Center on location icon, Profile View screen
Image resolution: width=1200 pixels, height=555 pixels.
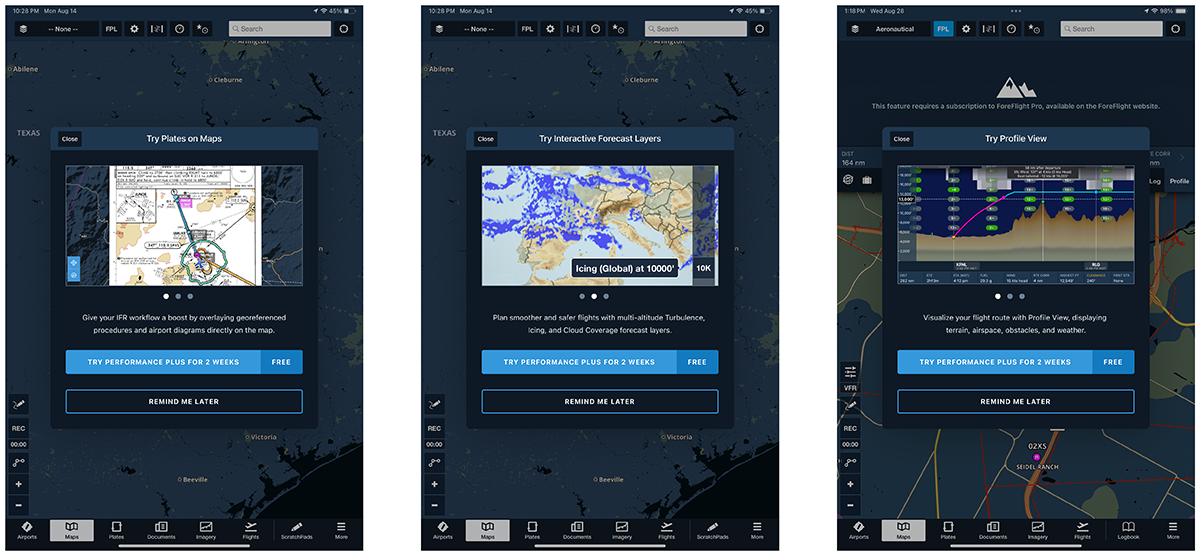click(1176, 29)
